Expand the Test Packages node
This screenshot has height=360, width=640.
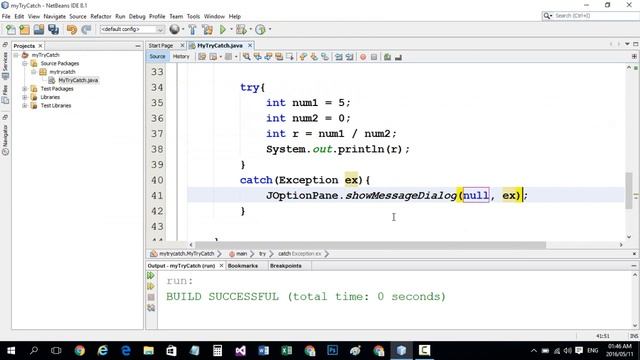click(24, 89)
